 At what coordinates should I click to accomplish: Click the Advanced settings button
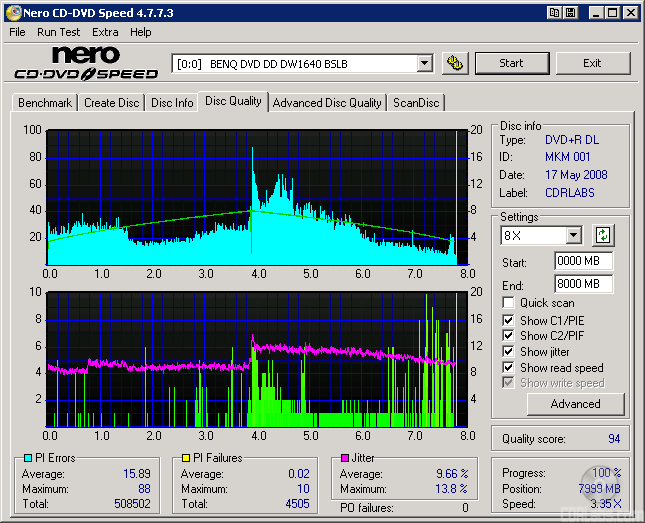point(575,404)
